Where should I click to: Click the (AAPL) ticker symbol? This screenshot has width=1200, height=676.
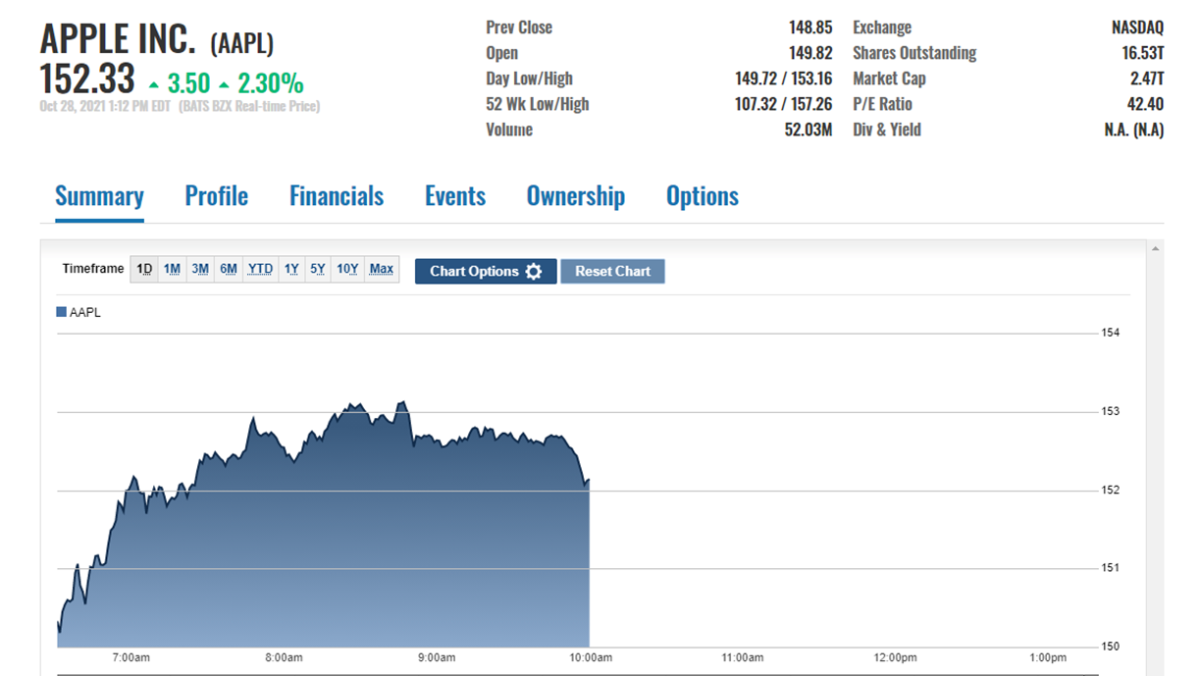click(x=241, y=43)
